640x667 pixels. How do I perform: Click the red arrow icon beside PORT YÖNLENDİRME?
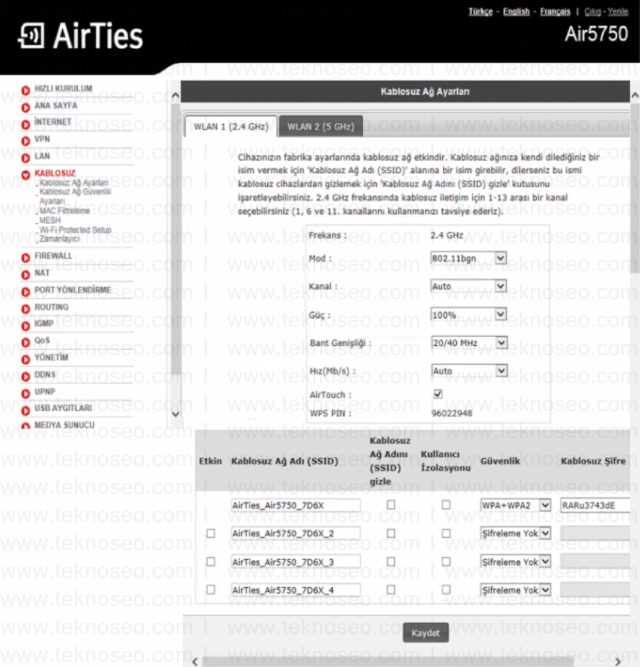(x=26, y=292)
